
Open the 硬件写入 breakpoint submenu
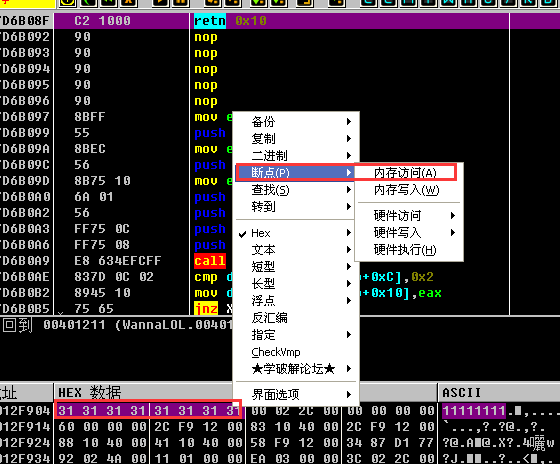[409, 233]
